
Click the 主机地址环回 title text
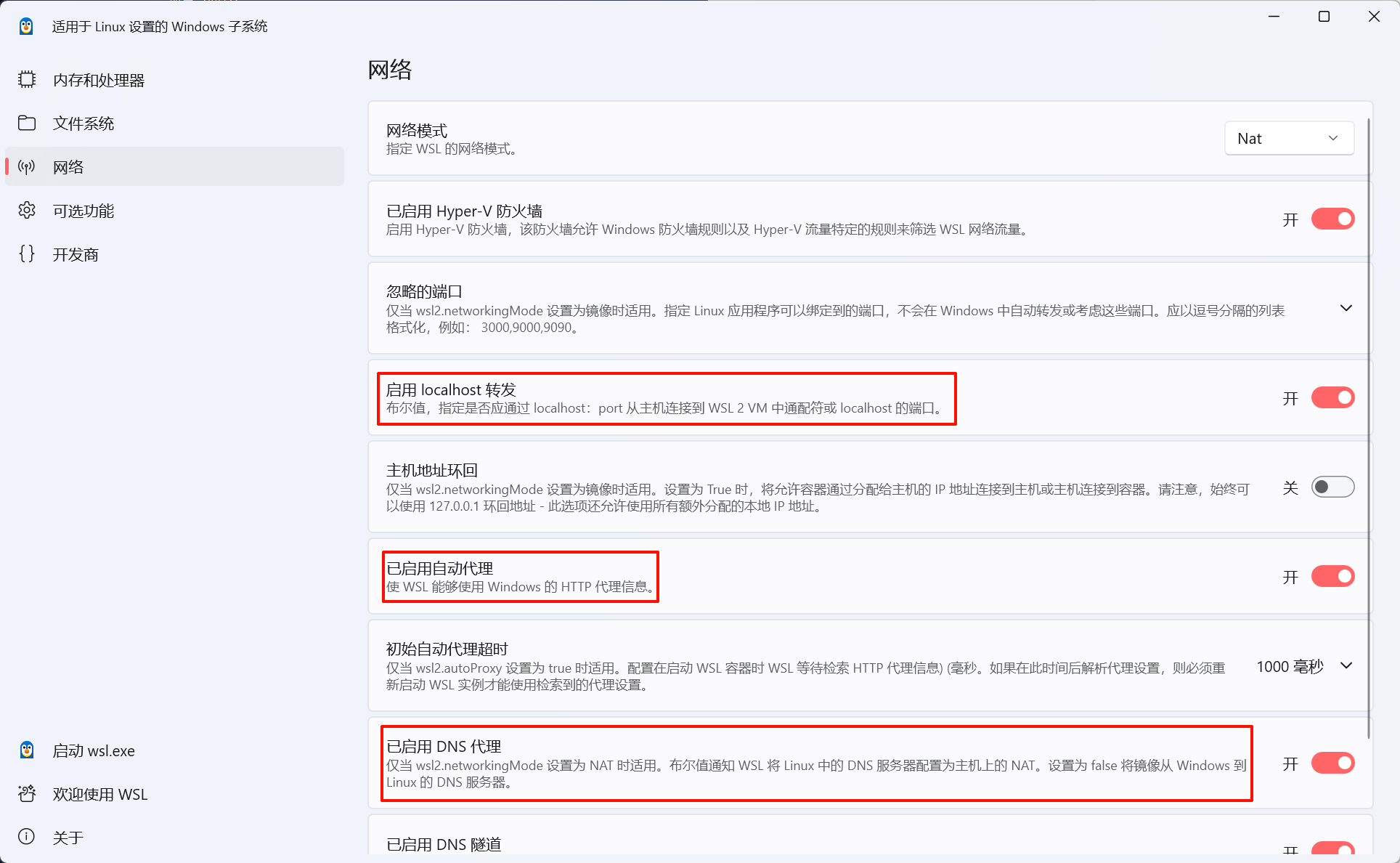[432, 470]
